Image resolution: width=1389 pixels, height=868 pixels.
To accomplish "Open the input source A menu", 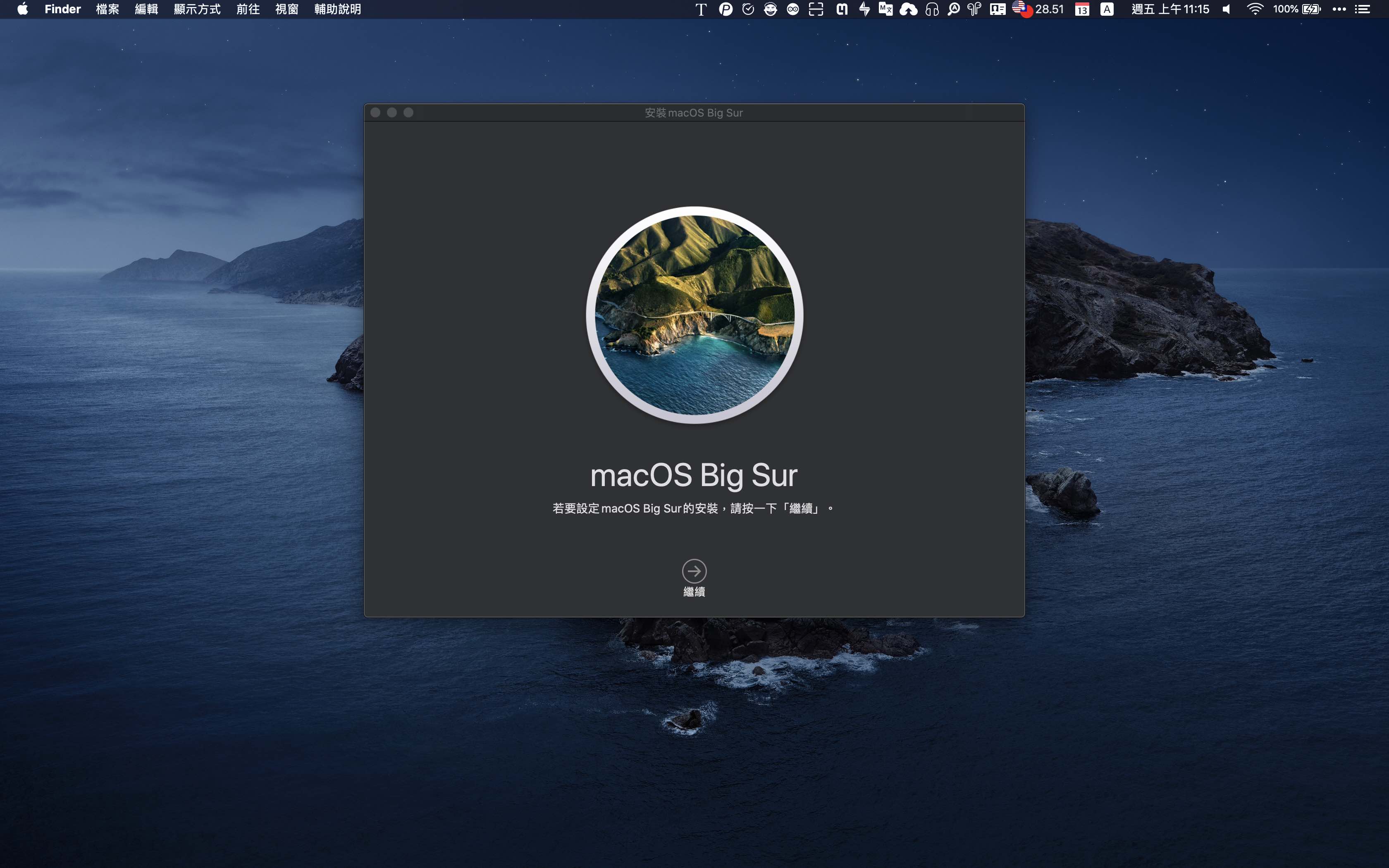I will 1107,9.
